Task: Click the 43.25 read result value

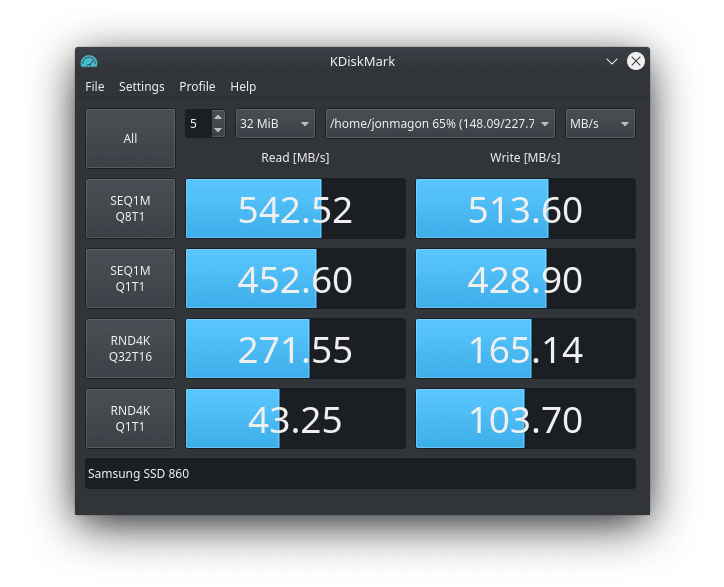Action: pyautogui.click(x=296, y=418)
